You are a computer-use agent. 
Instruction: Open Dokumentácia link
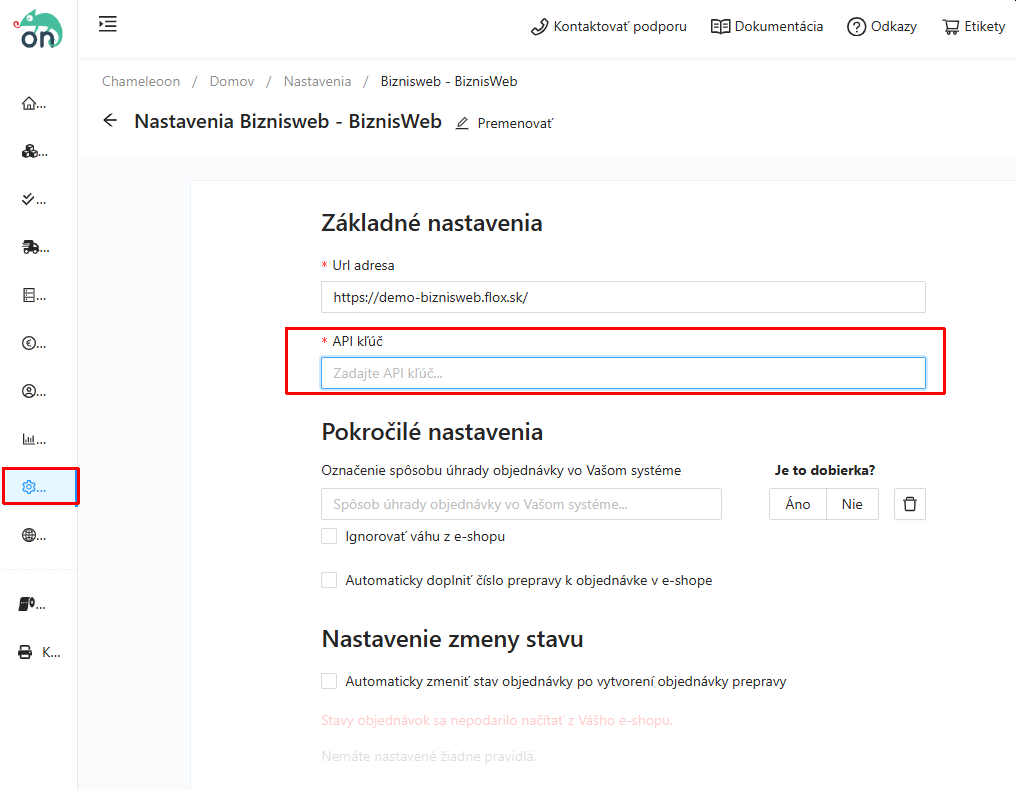(x=767, y=27)
